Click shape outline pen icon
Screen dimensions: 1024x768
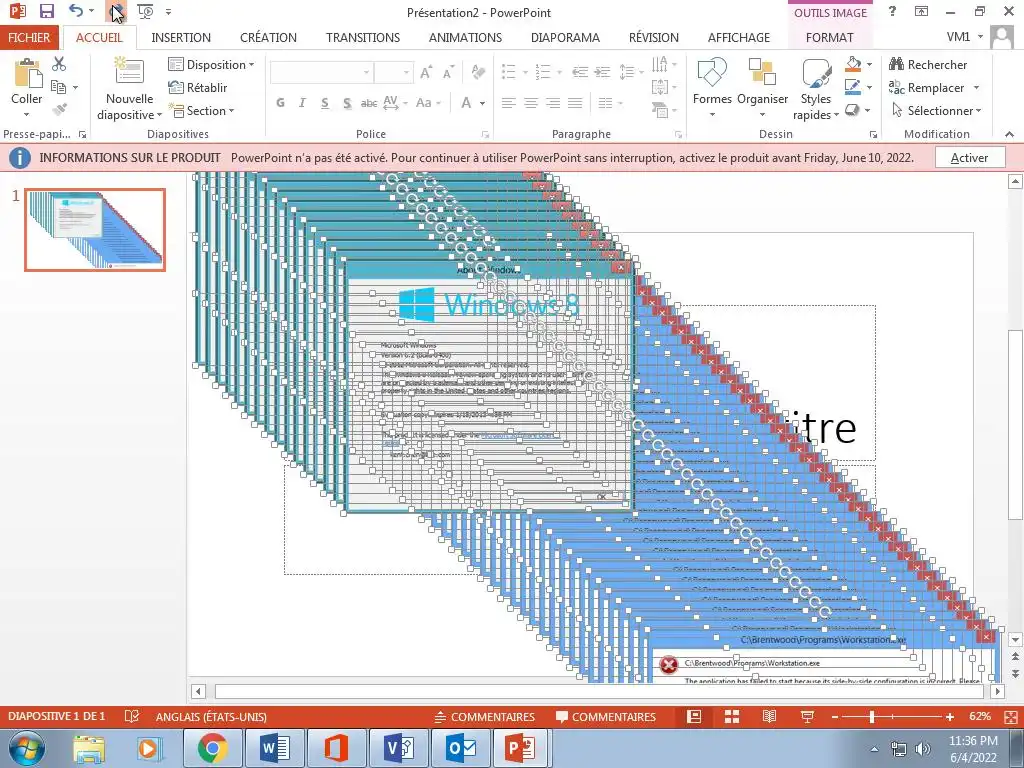coord(853,86)
